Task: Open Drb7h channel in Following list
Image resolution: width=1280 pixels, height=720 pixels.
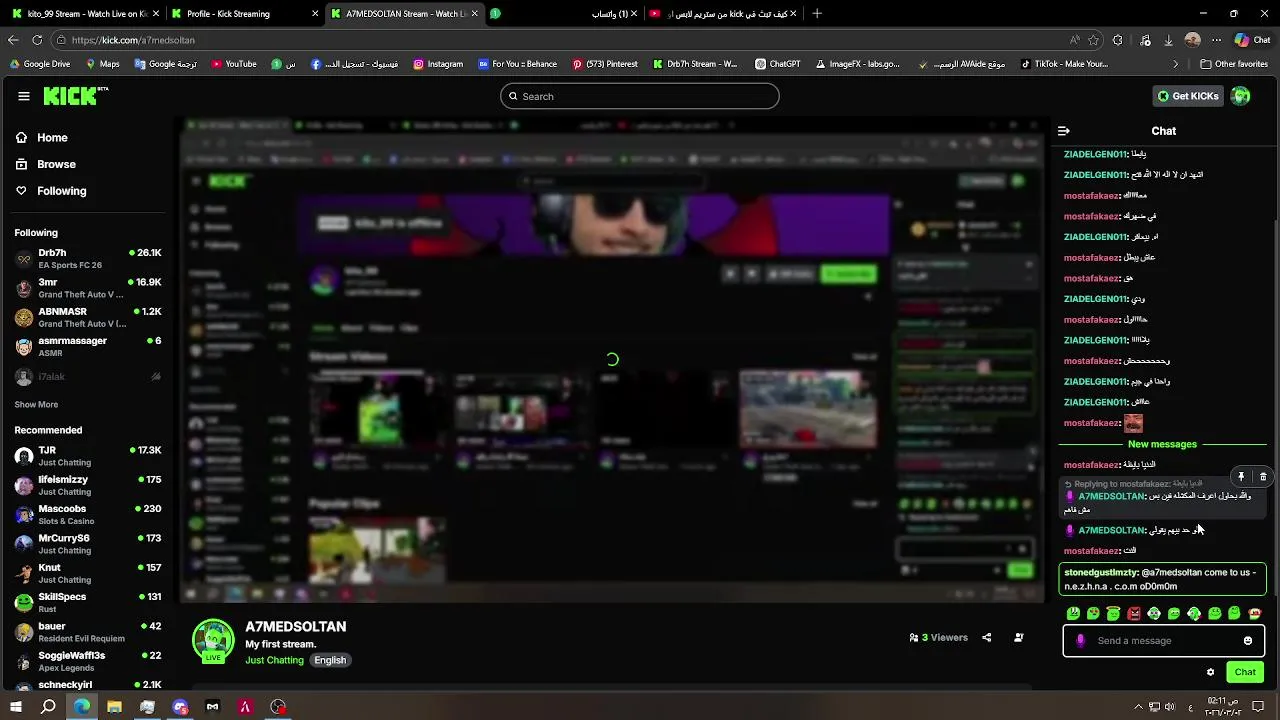Action: (x=88, y=259)
